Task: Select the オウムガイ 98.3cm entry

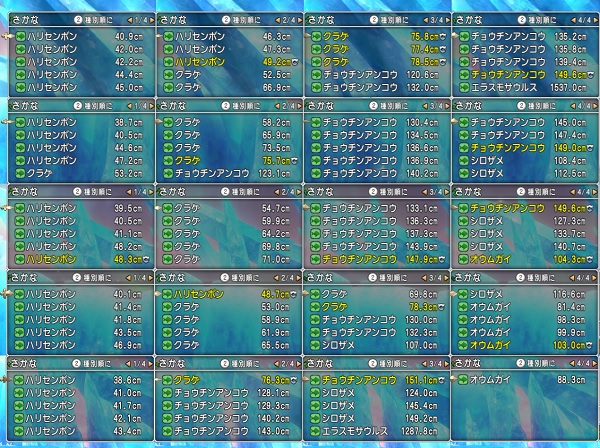Action: coord(525,319)
